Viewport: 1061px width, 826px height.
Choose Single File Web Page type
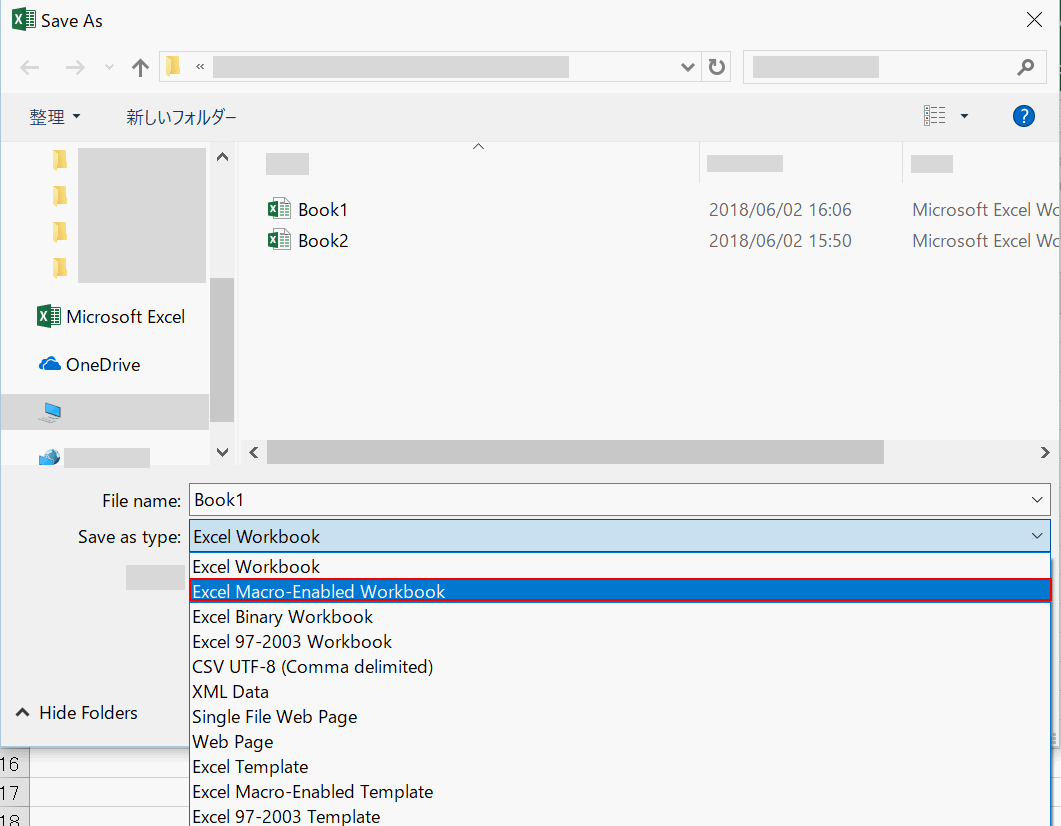620,716
